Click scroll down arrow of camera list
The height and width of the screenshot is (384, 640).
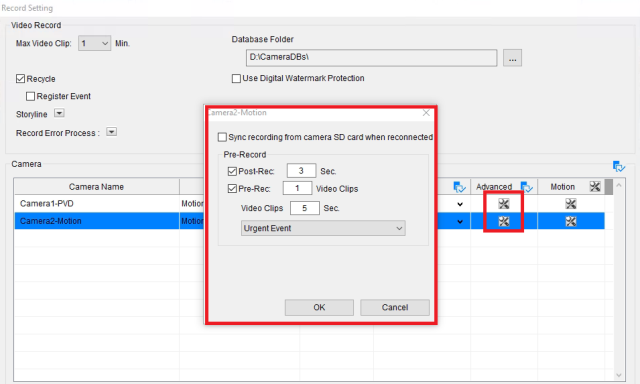(619, 375)
